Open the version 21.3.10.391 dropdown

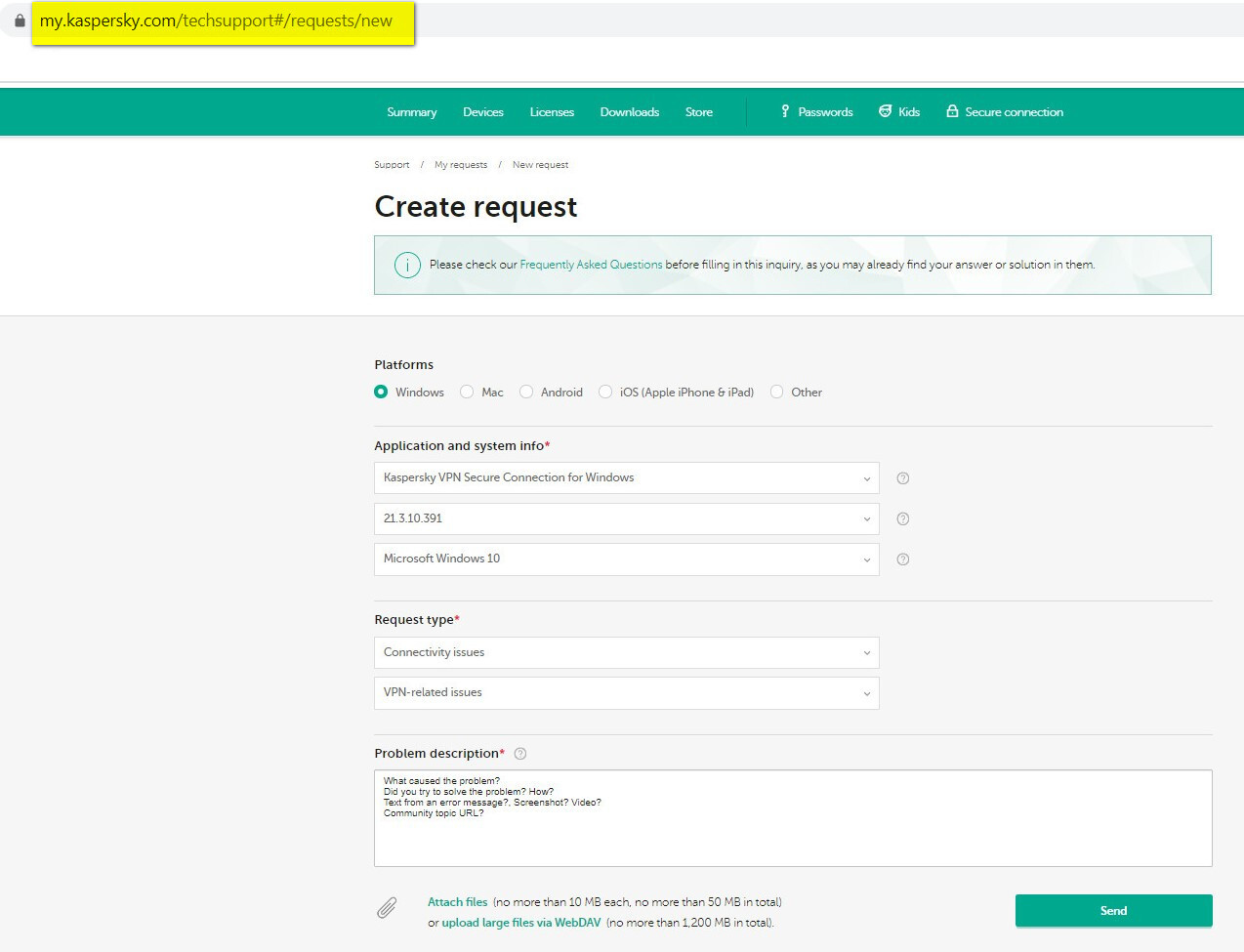[627, 518]
